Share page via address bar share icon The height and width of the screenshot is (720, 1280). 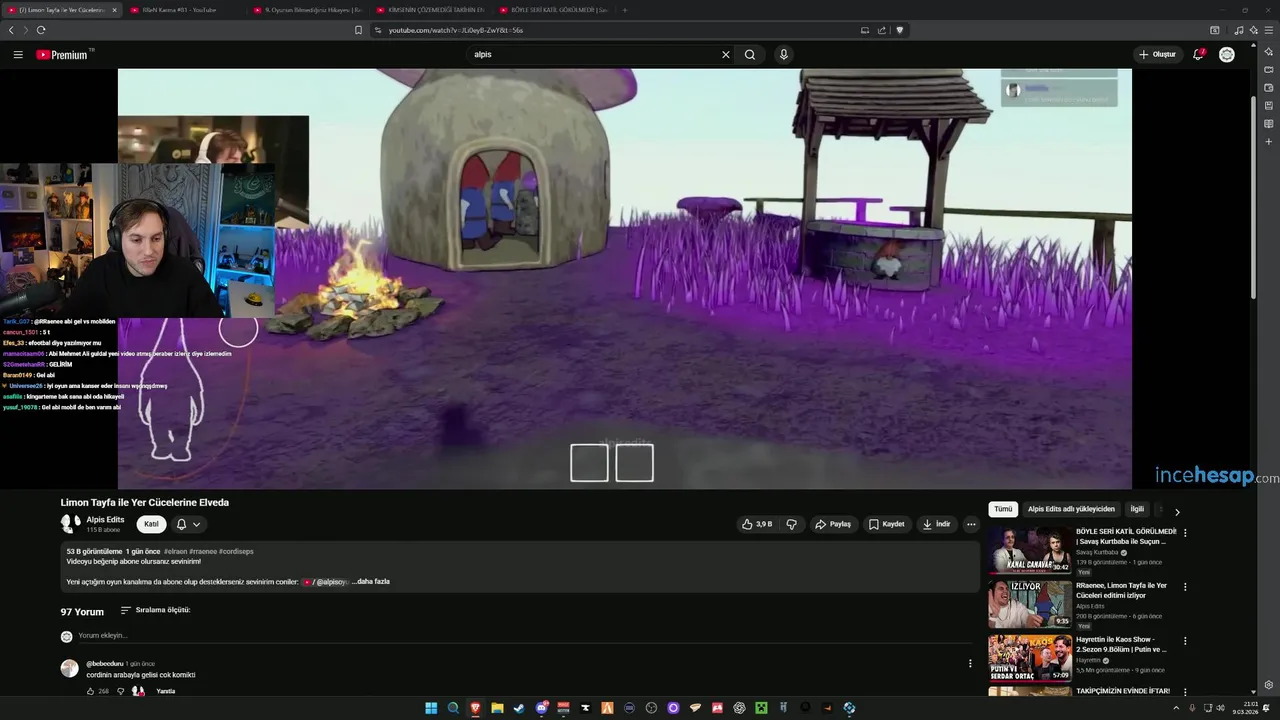(x=882, y=30)
